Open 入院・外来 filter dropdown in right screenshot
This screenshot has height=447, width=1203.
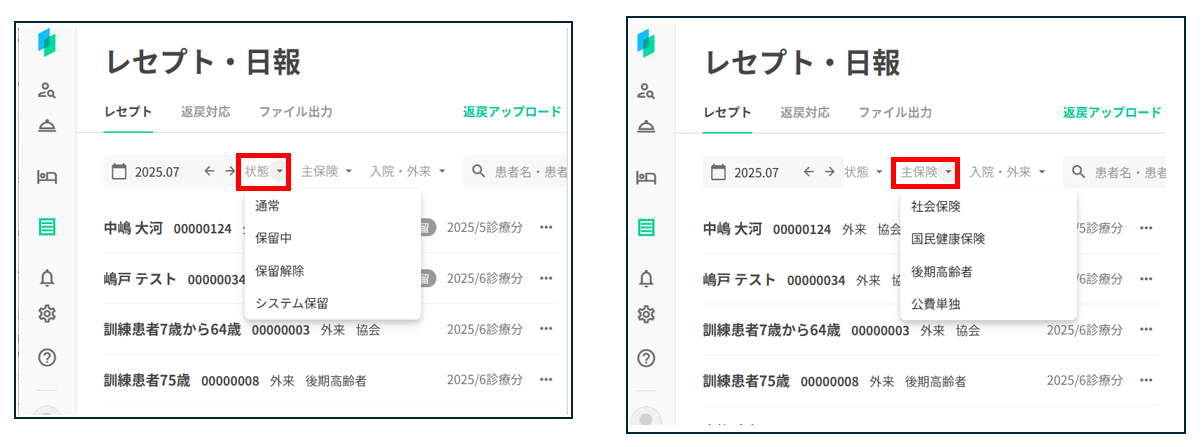point(1008,171)
